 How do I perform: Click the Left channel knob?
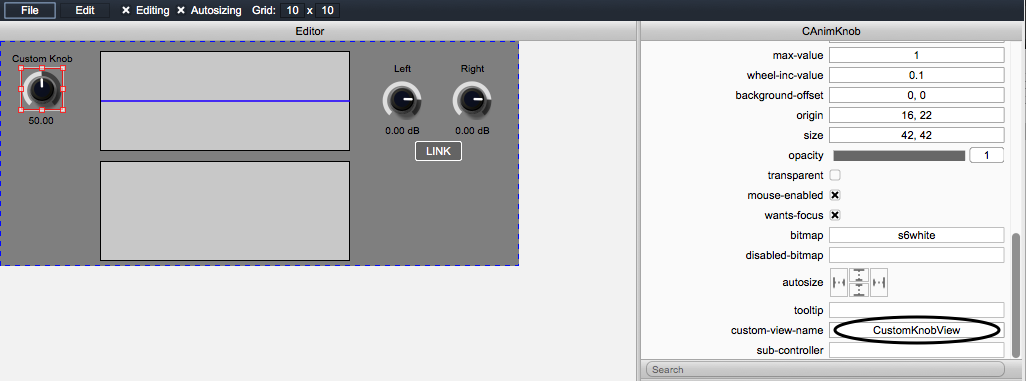(402, 100)
